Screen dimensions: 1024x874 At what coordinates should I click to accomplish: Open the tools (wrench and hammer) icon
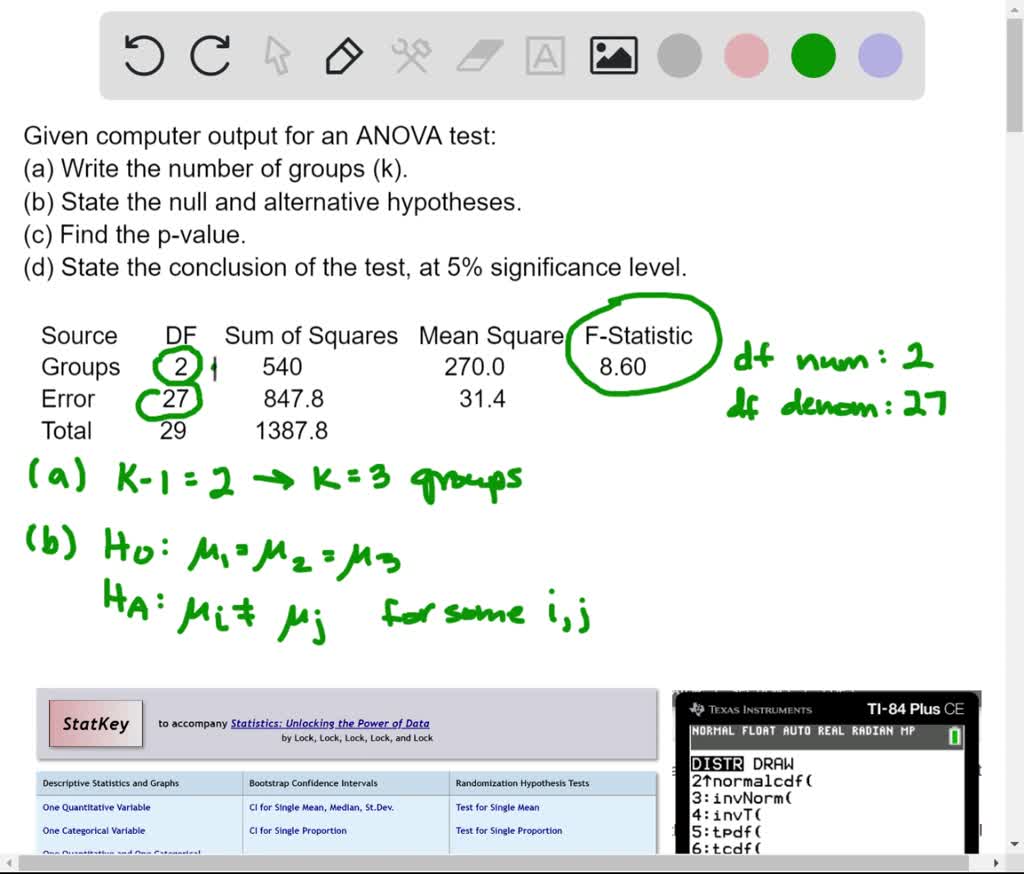pyautogui.click(x=411, y=56)
